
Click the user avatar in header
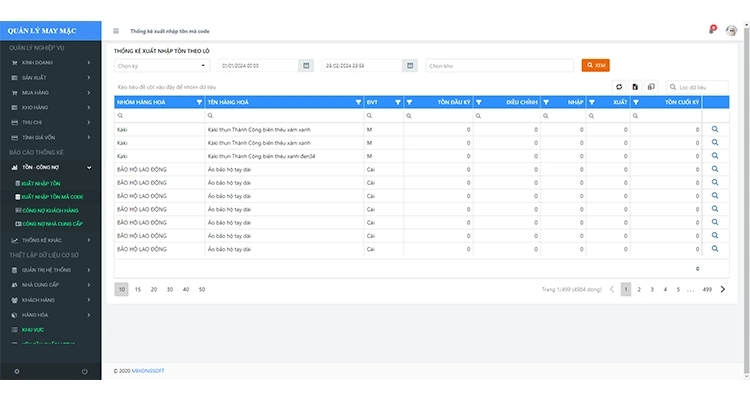click(x=731, y=31)
